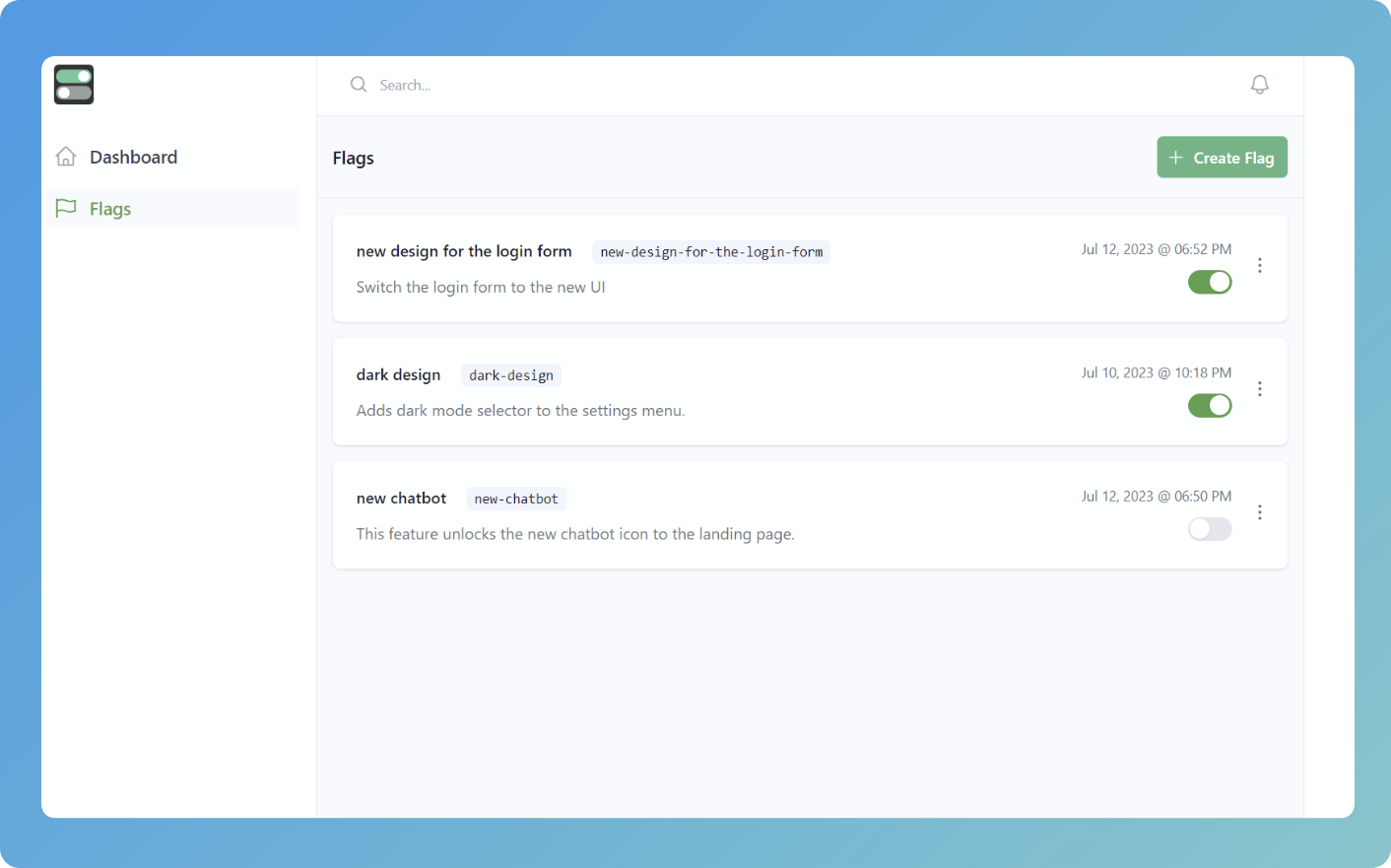Disable the new design for the login form flag
Screen dimensions: 1391x868
point(1210,282)
